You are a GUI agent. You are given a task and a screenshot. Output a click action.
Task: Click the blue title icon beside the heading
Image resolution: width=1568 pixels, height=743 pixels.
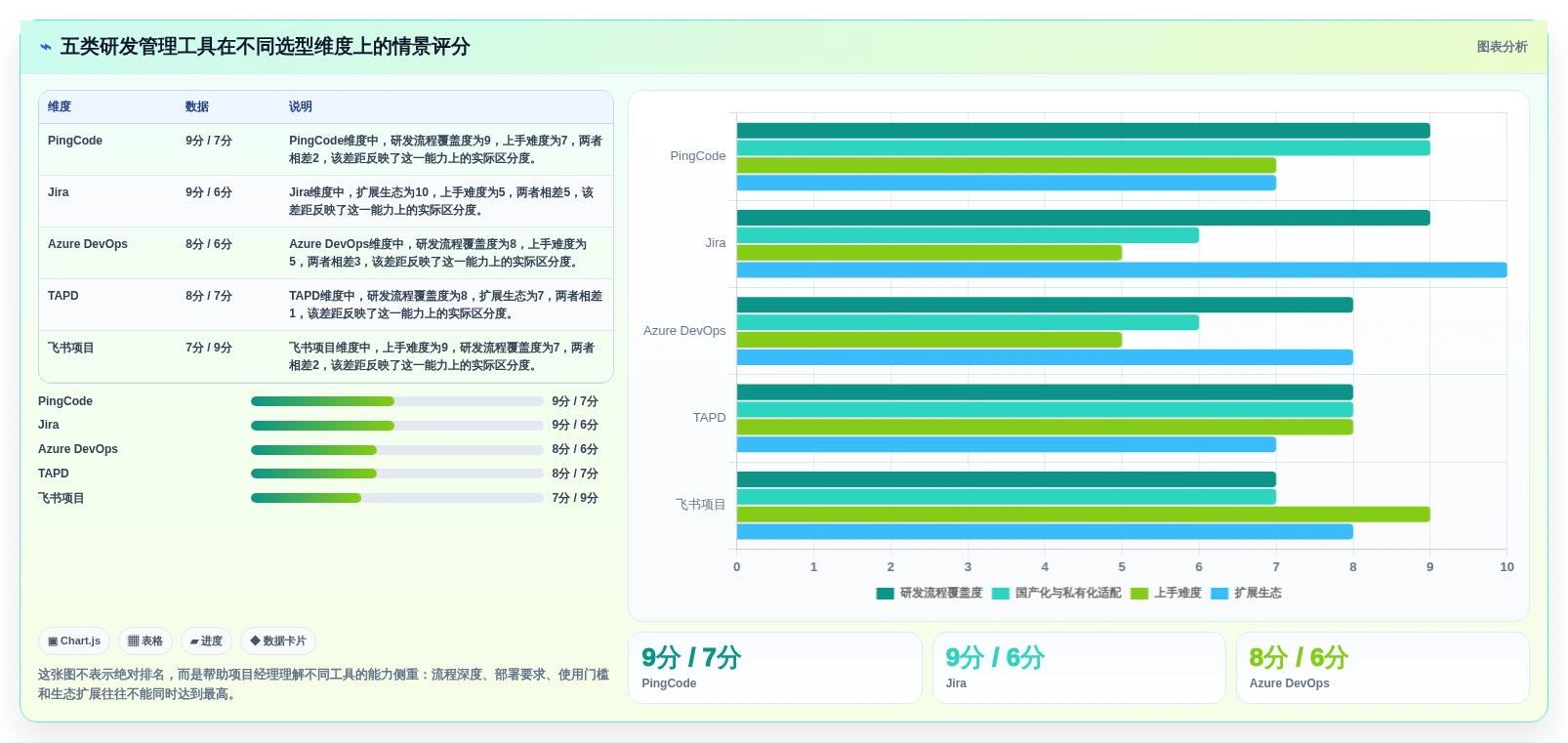(x=46, y=47)
